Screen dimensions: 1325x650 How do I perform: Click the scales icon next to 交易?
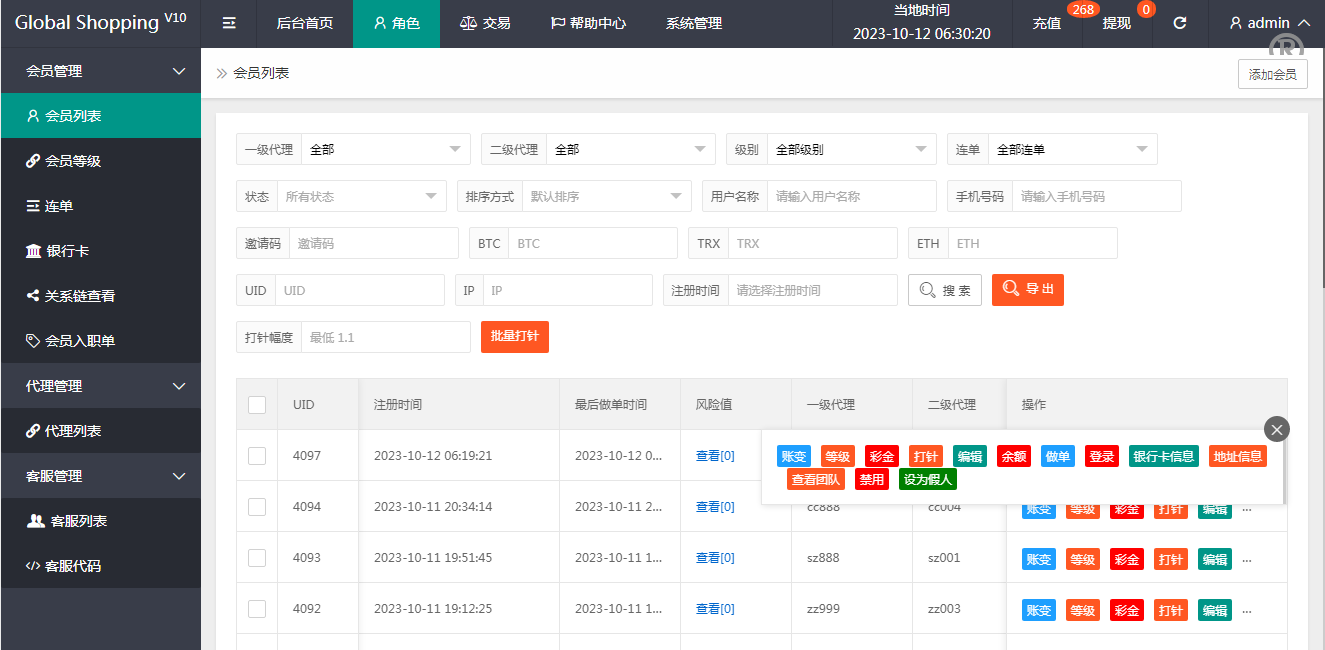click(466, 22)
